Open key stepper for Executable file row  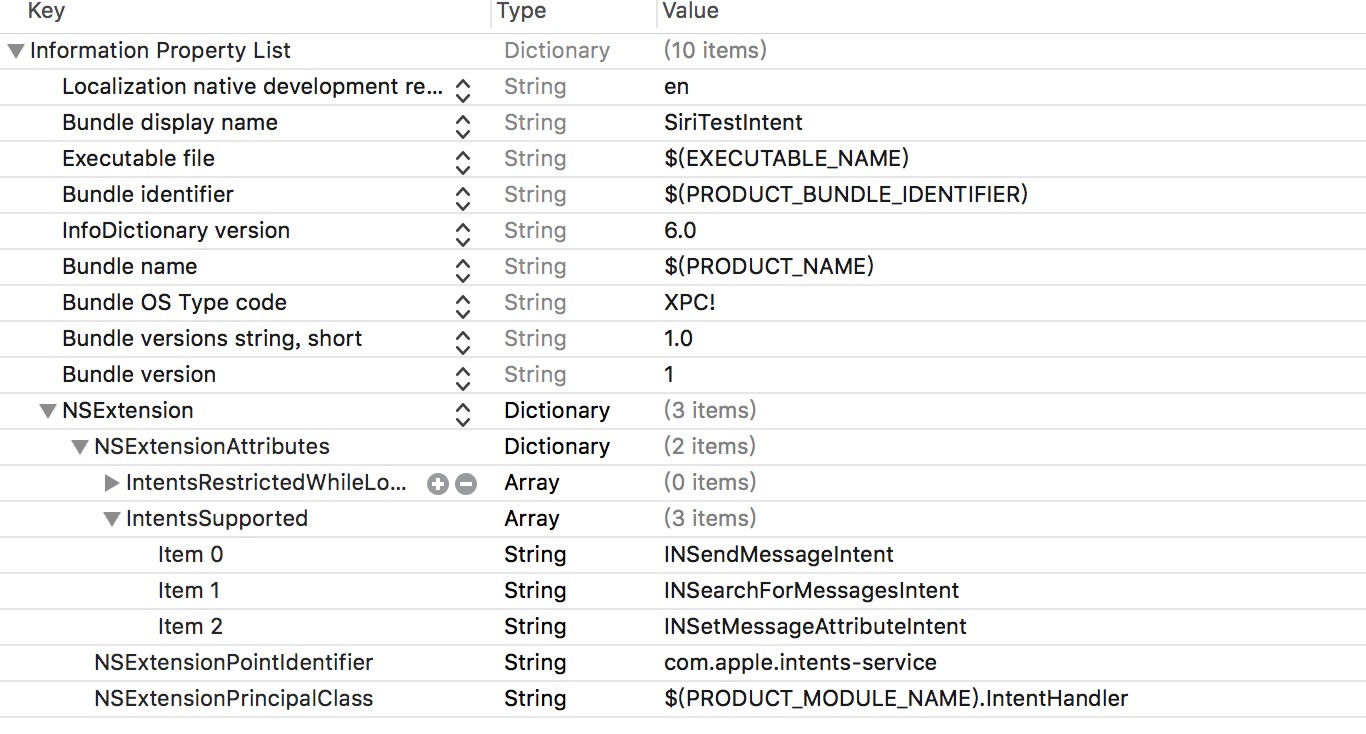[x=462, y=161]
